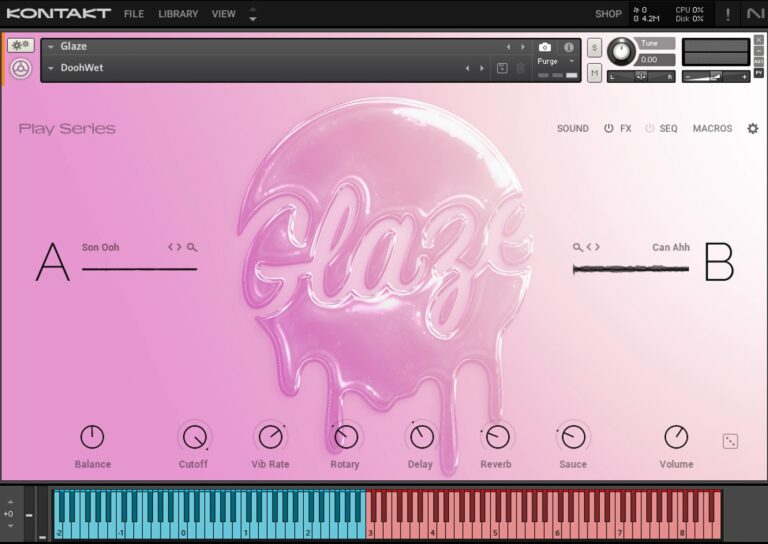The image size is (768, 544).
Task: Switch to the SOUND page
Action: click(x=573, y=128)
